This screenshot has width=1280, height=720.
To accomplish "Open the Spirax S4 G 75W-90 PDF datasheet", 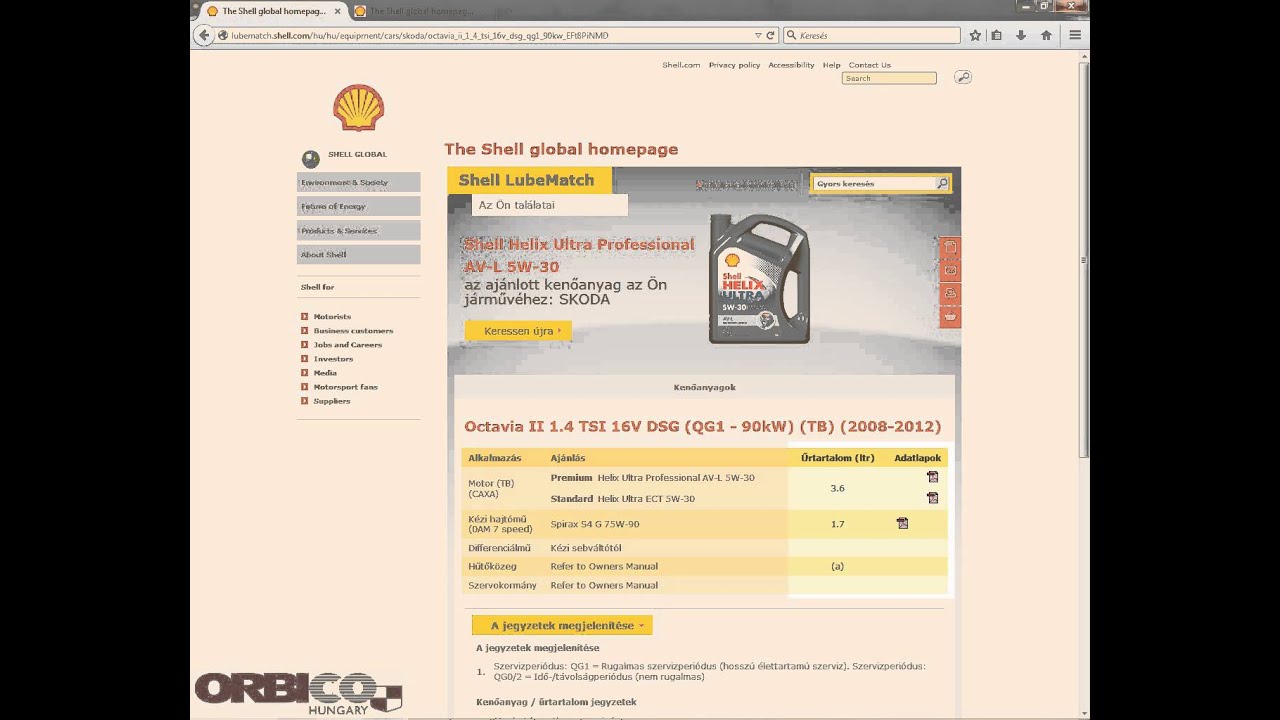I will coord(902,523).
